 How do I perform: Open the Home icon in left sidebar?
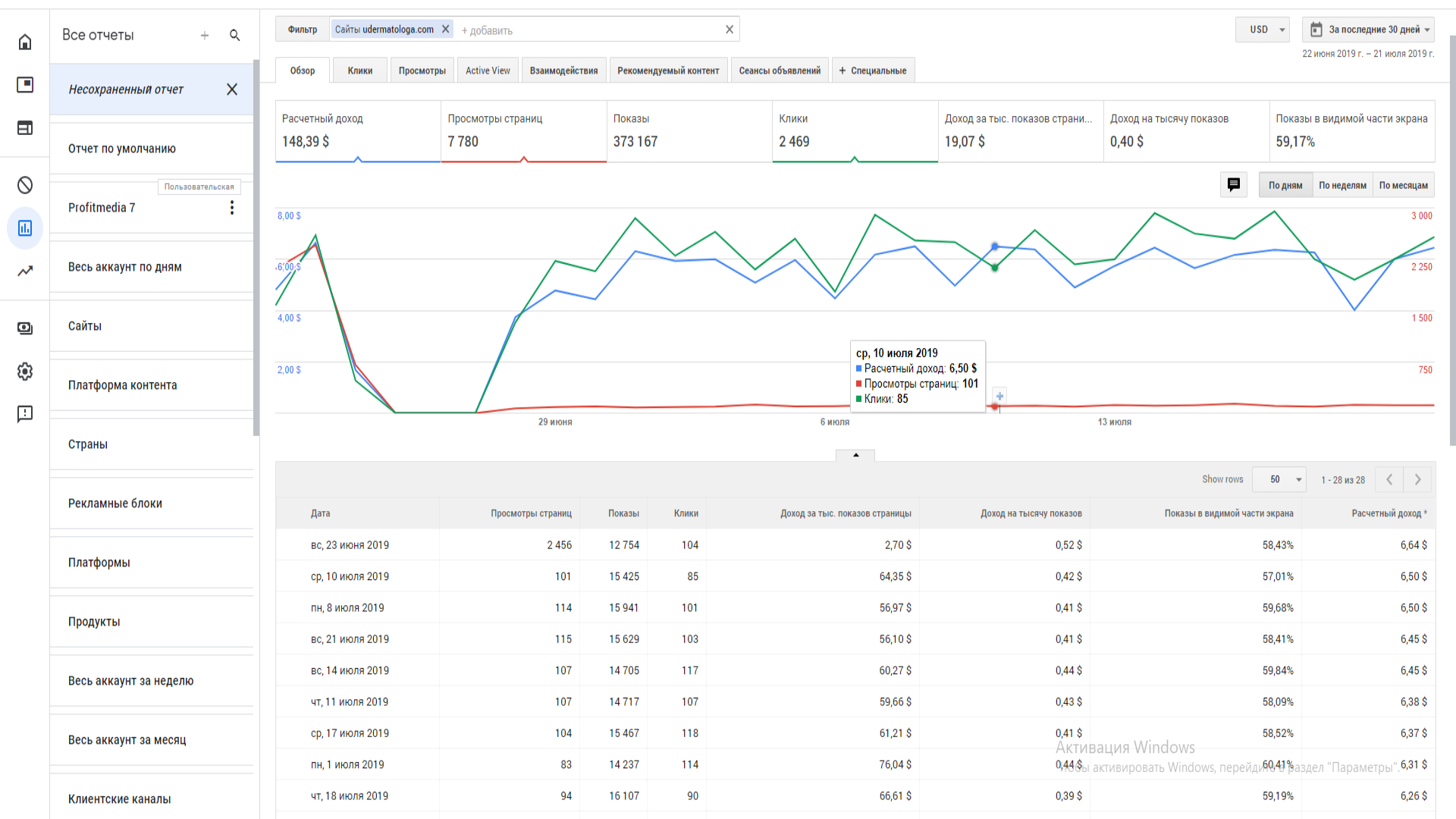25,42
